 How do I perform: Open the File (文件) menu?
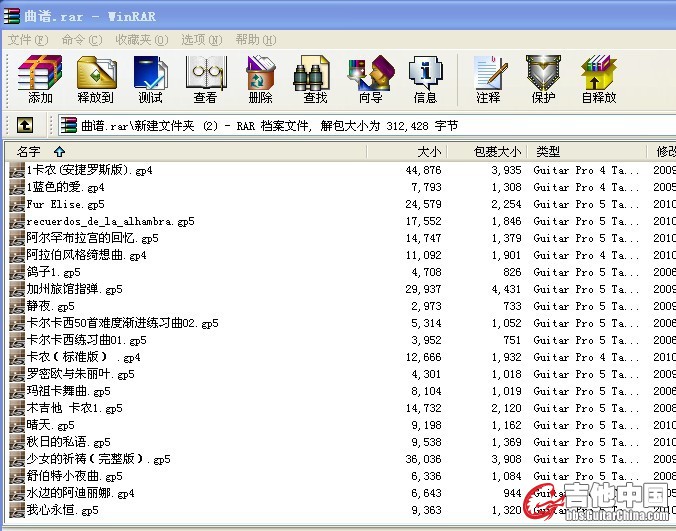click(27, 40)
